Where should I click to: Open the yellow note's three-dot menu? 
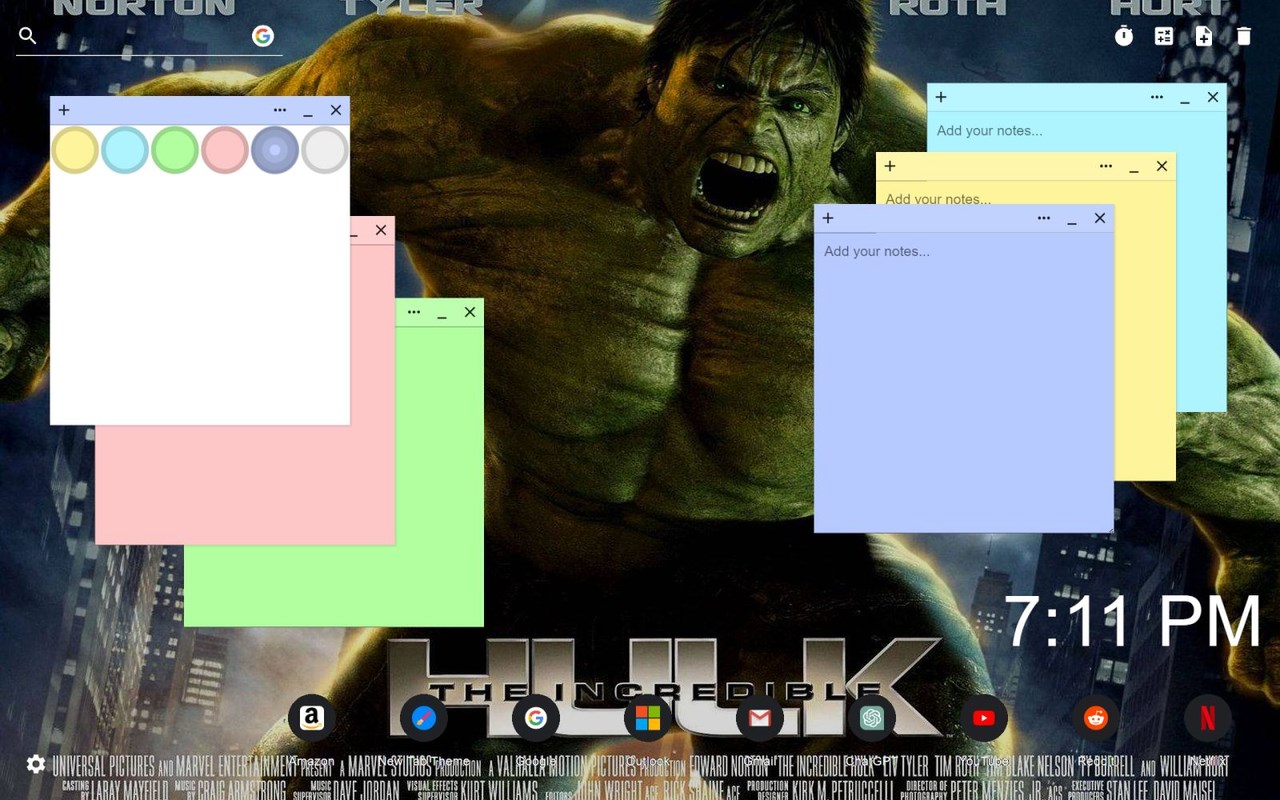(x=1106, y=166)
